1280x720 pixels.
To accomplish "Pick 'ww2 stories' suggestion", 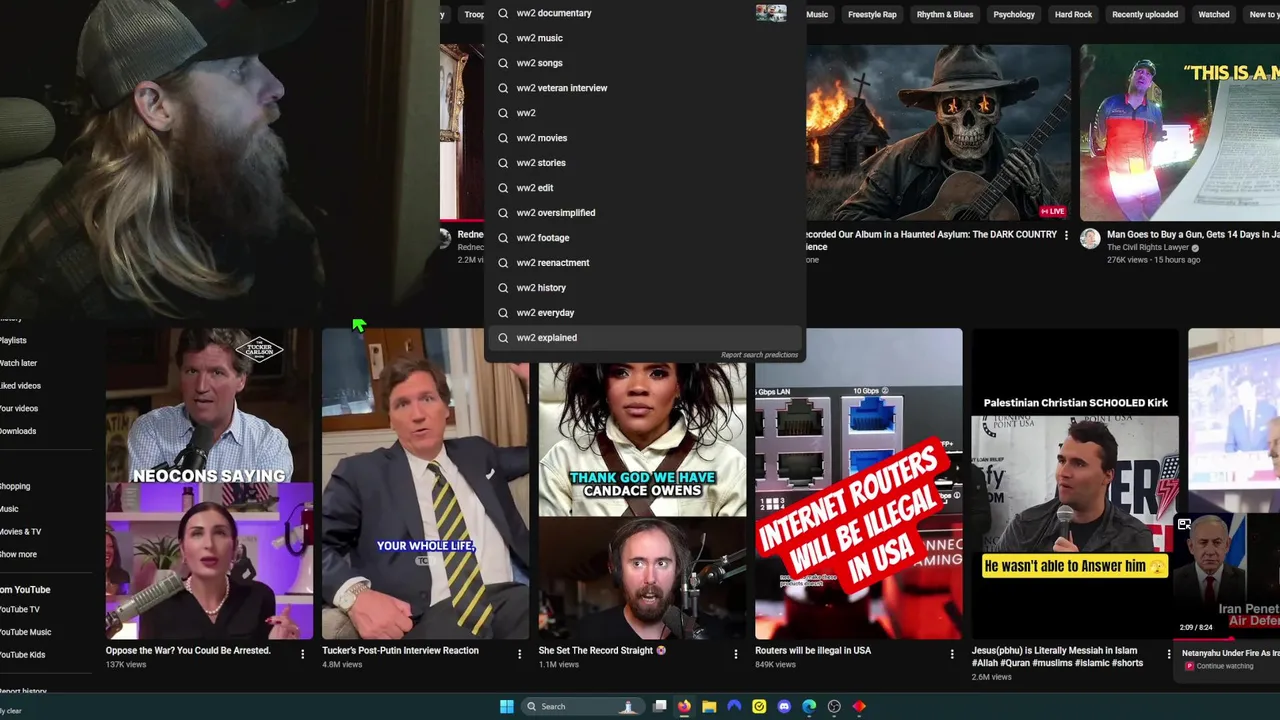I will 644,163.
